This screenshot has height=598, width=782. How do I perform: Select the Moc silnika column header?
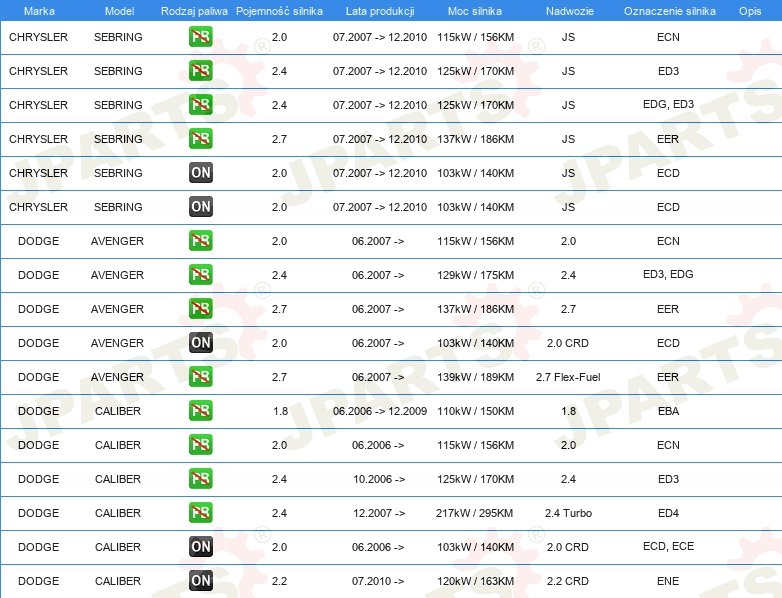(475, 10)
